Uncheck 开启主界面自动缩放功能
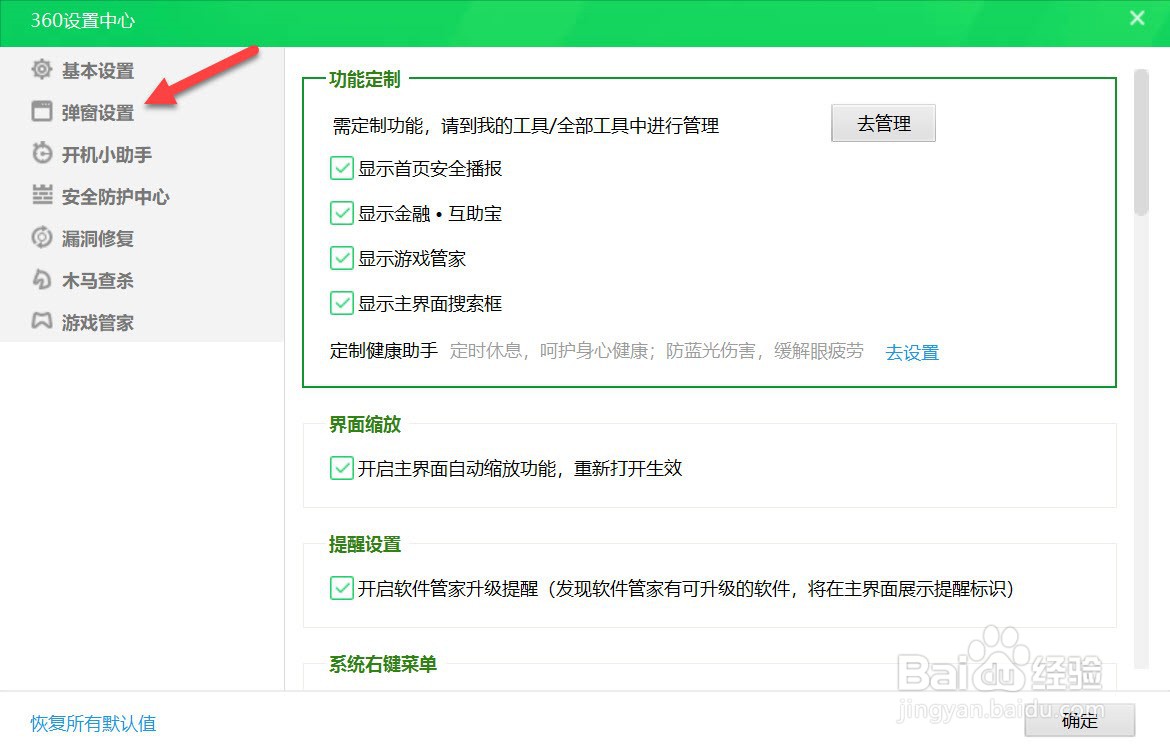1170x750 pixels. (342, 468)
